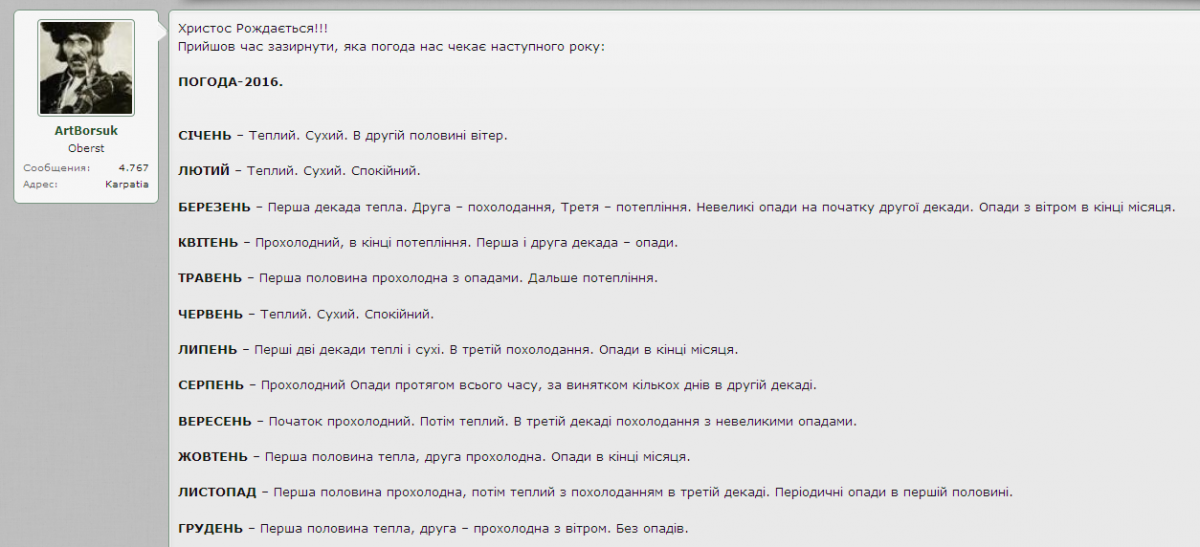Click the ПОГОДА-2016 heading
The image size is (1200, 547).
click(230, 81)
